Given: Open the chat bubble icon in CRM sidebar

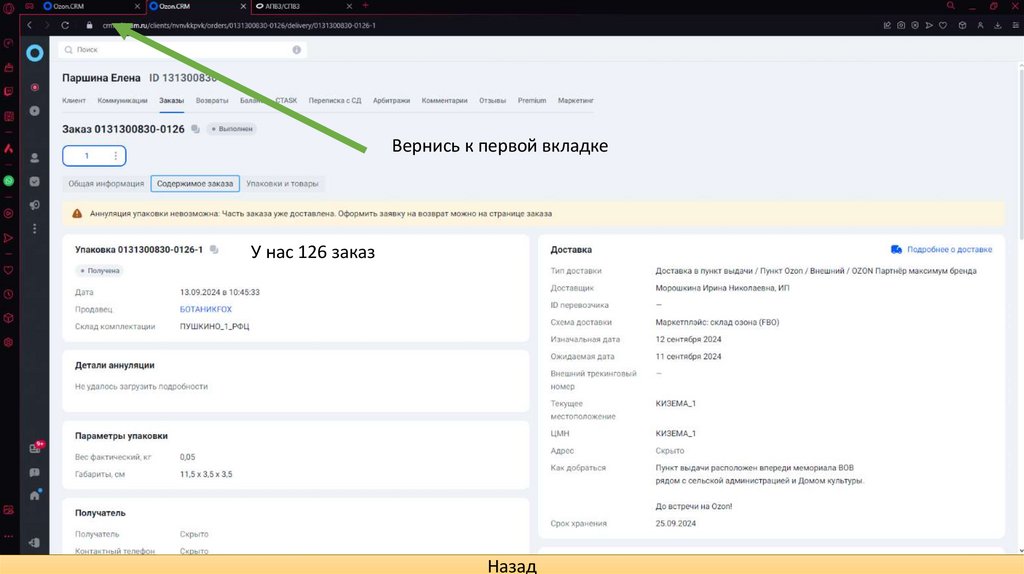Looking at the screenshot, I should tap(35, 472).
